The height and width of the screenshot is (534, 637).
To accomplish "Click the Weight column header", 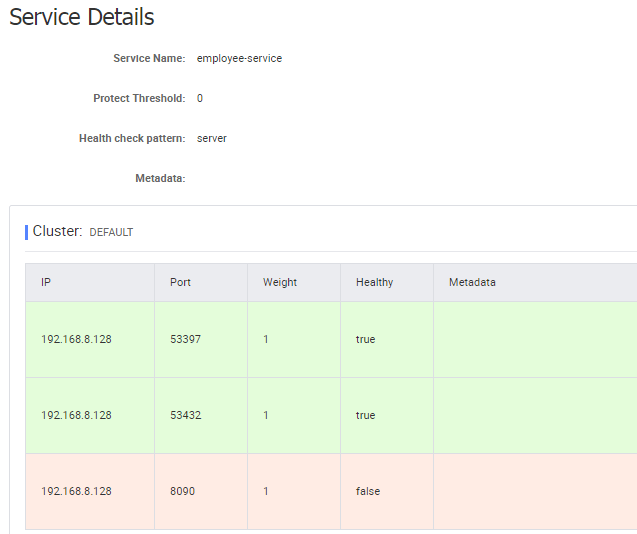I will coord(280,283).
